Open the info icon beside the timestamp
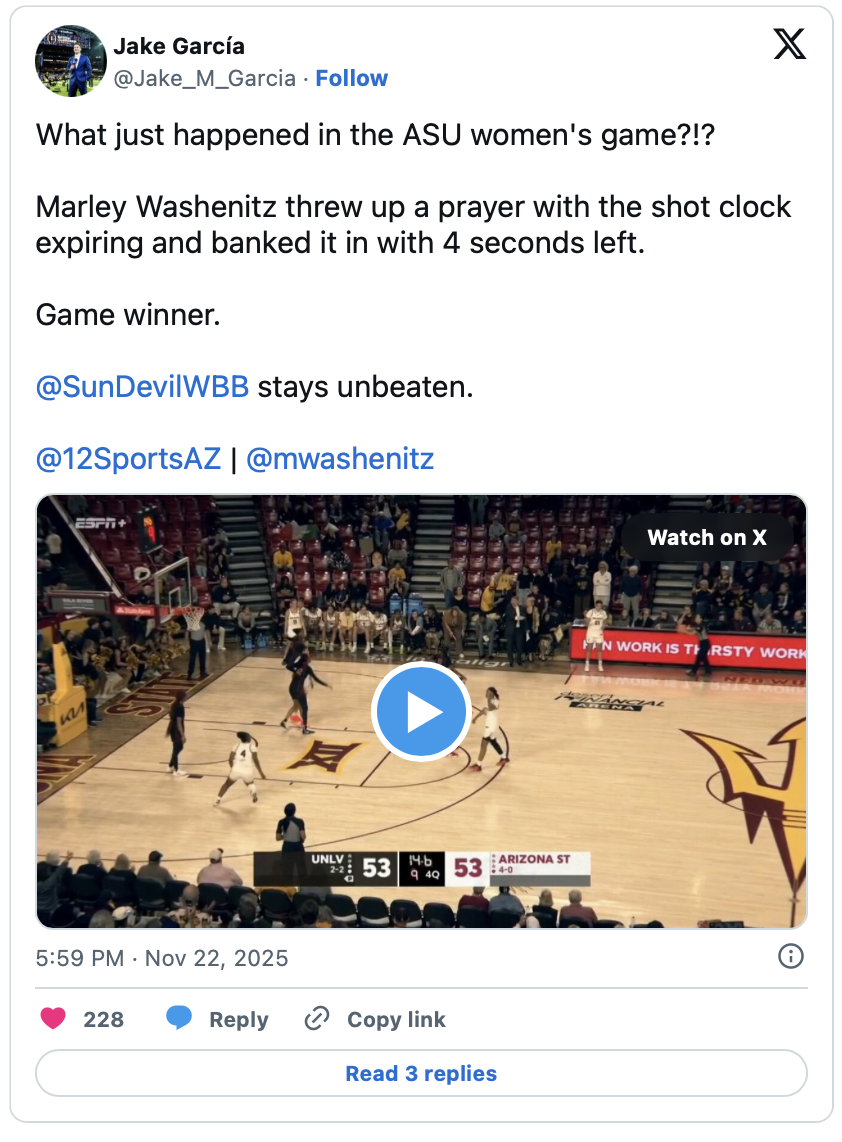The height and width of the screenshot is (1142, 842). pos(790,957)
